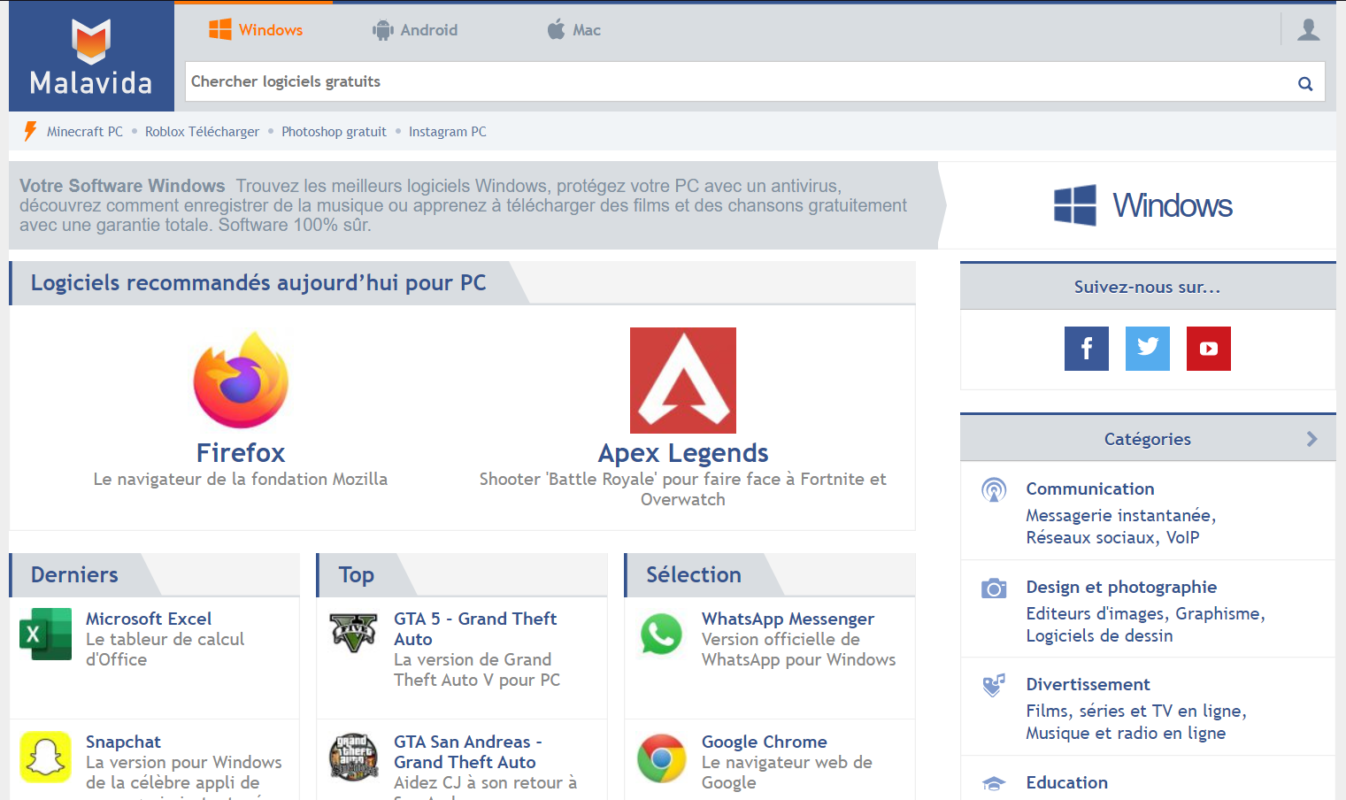Open the Apex Legends logo icon

click(x=683, y=380)
